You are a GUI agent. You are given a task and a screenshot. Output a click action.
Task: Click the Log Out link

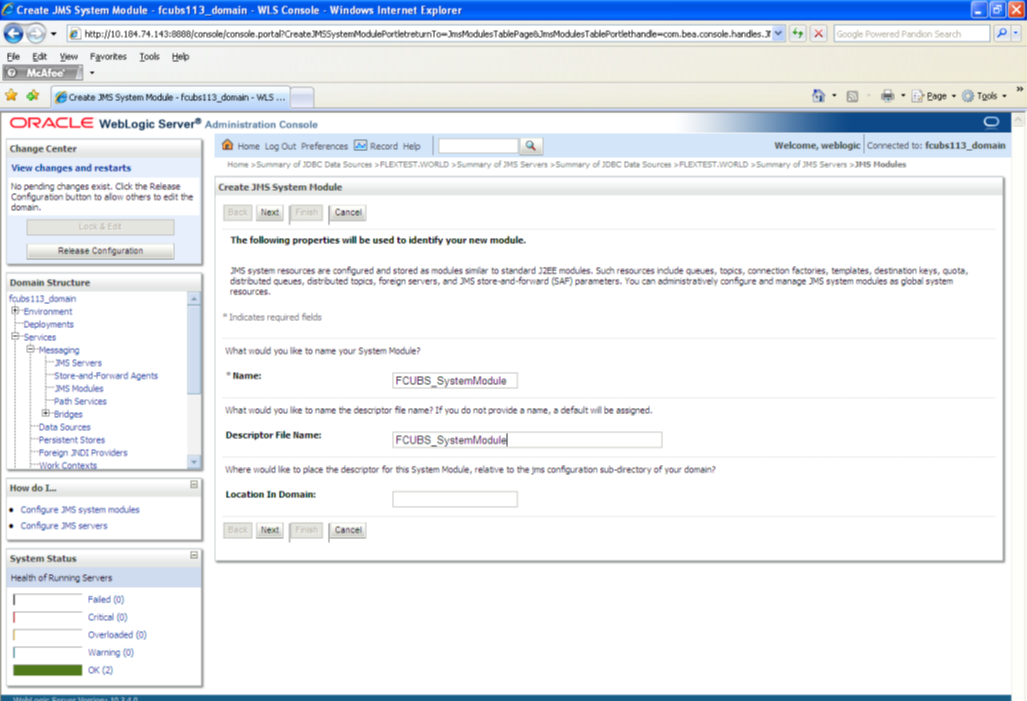point(280,146)
